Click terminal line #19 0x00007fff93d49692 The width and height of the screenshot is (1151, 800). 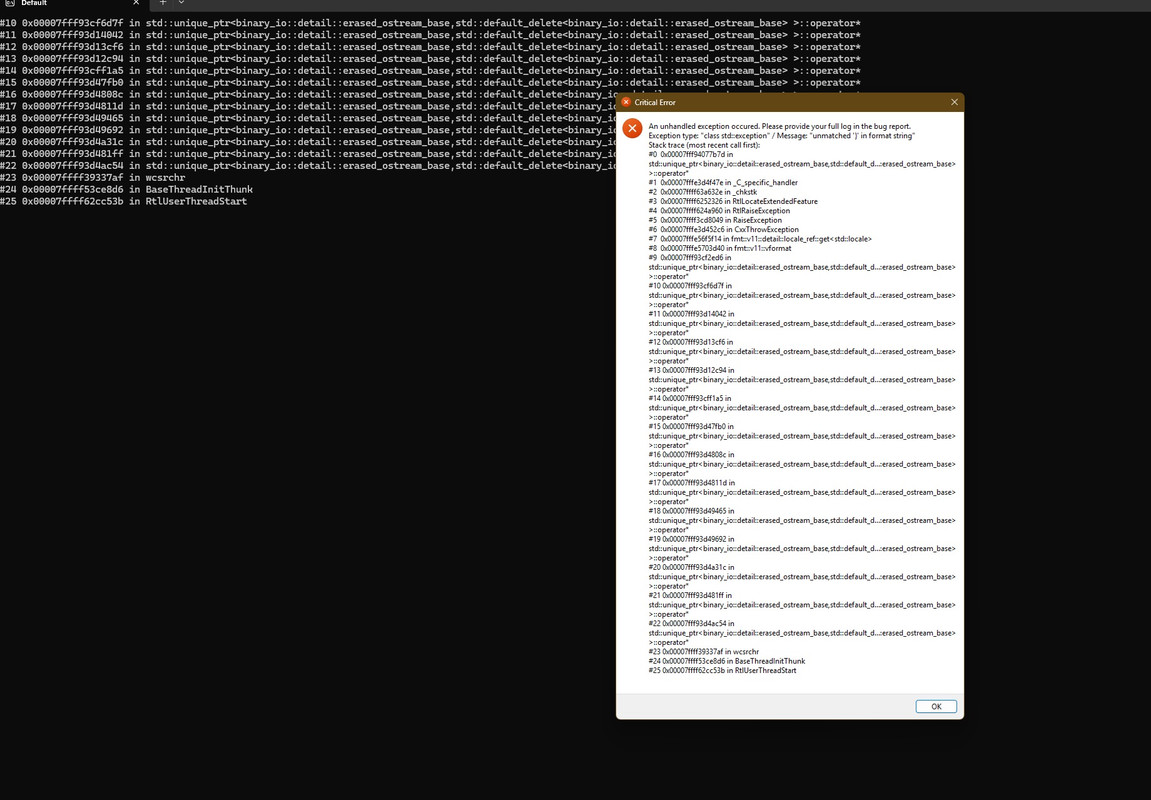point(308,130)
